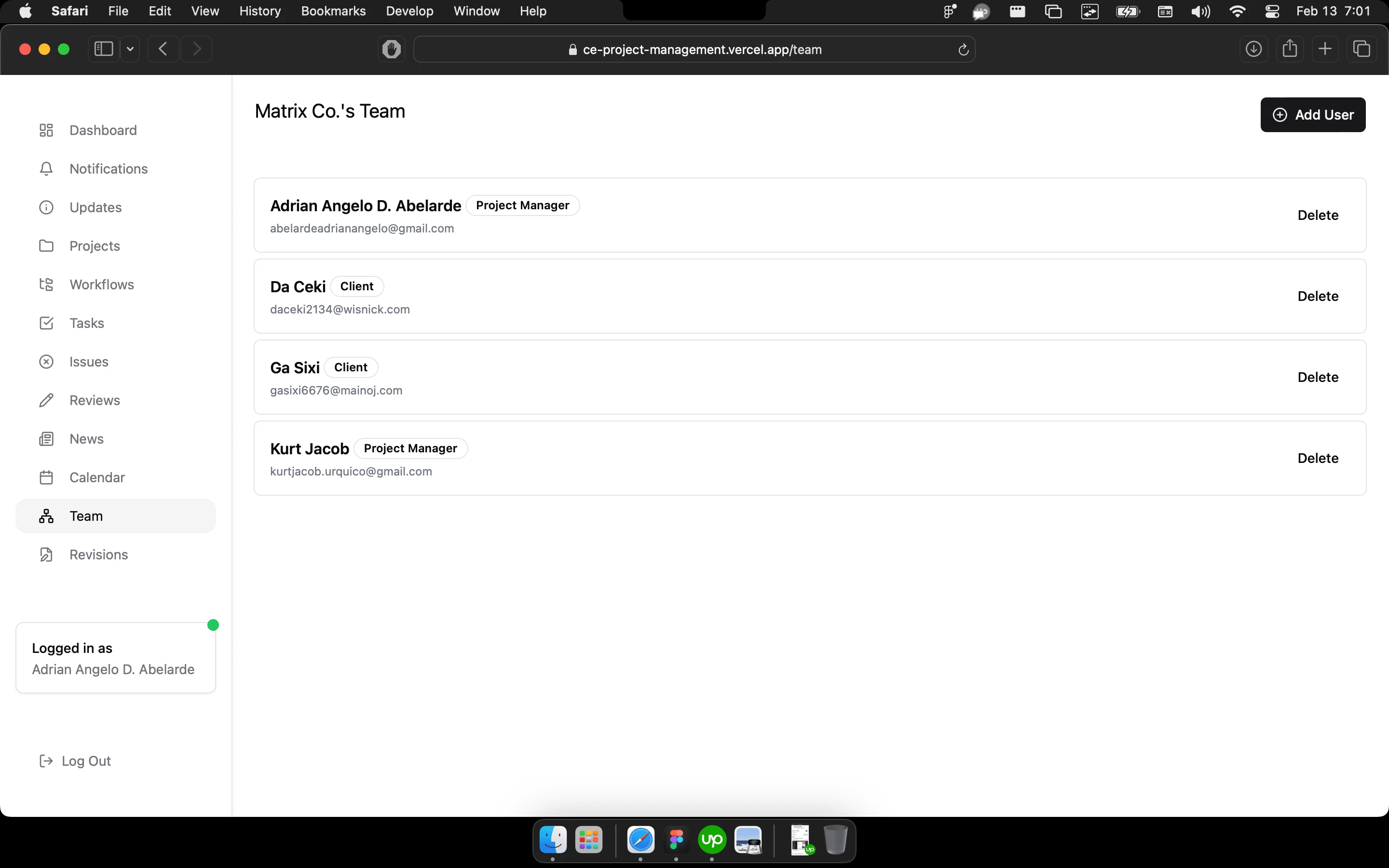The width and height of the screenshot is (1389, 868).
Task: Delete user Da Ceki
Action: pos(1318,296)
